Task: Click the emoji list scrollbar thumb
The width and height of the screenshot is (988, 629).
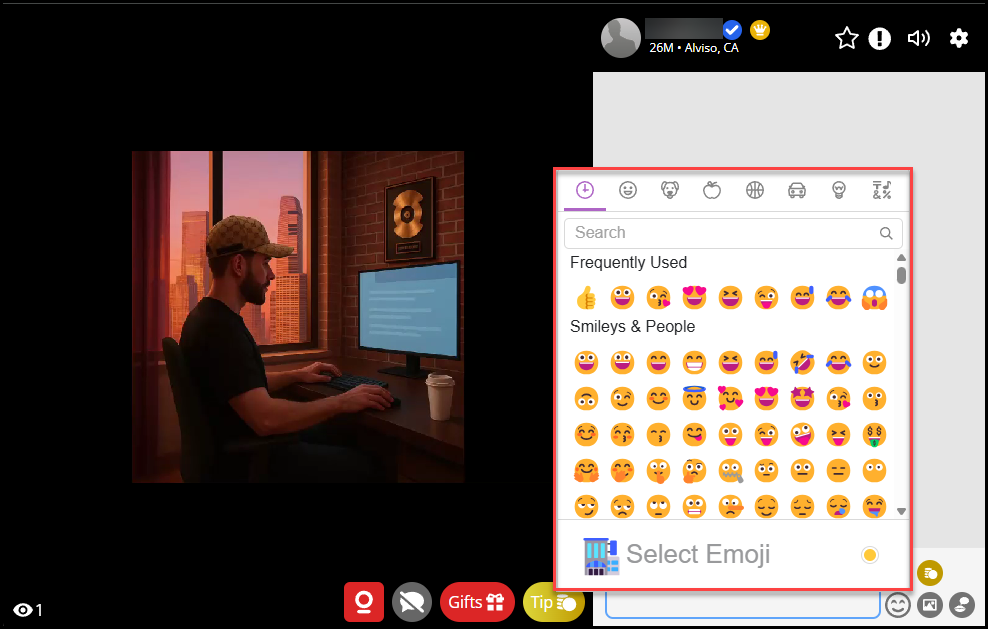Action: coord(901,275)
